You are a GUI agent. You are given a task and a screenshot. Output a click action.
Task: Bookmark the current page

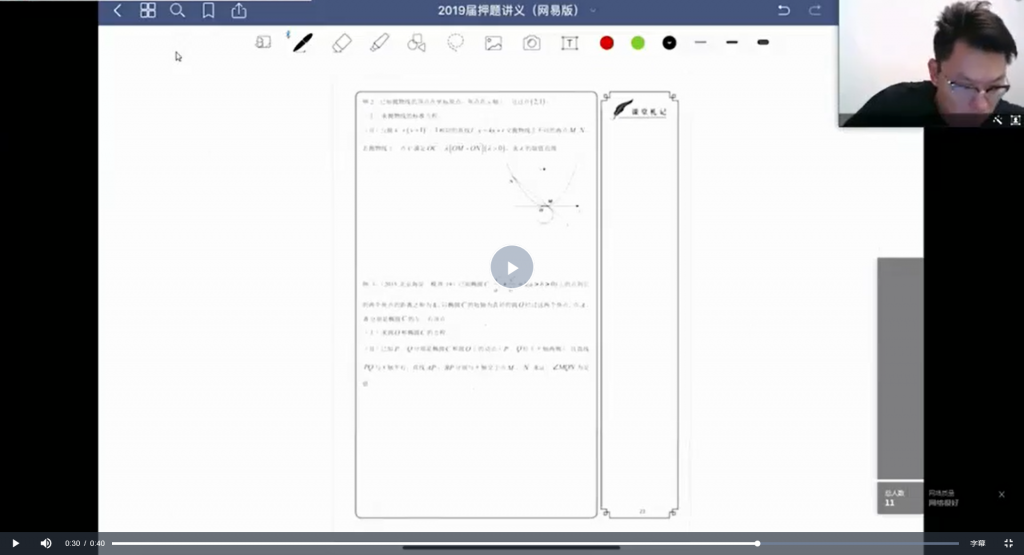pos(208,11)
